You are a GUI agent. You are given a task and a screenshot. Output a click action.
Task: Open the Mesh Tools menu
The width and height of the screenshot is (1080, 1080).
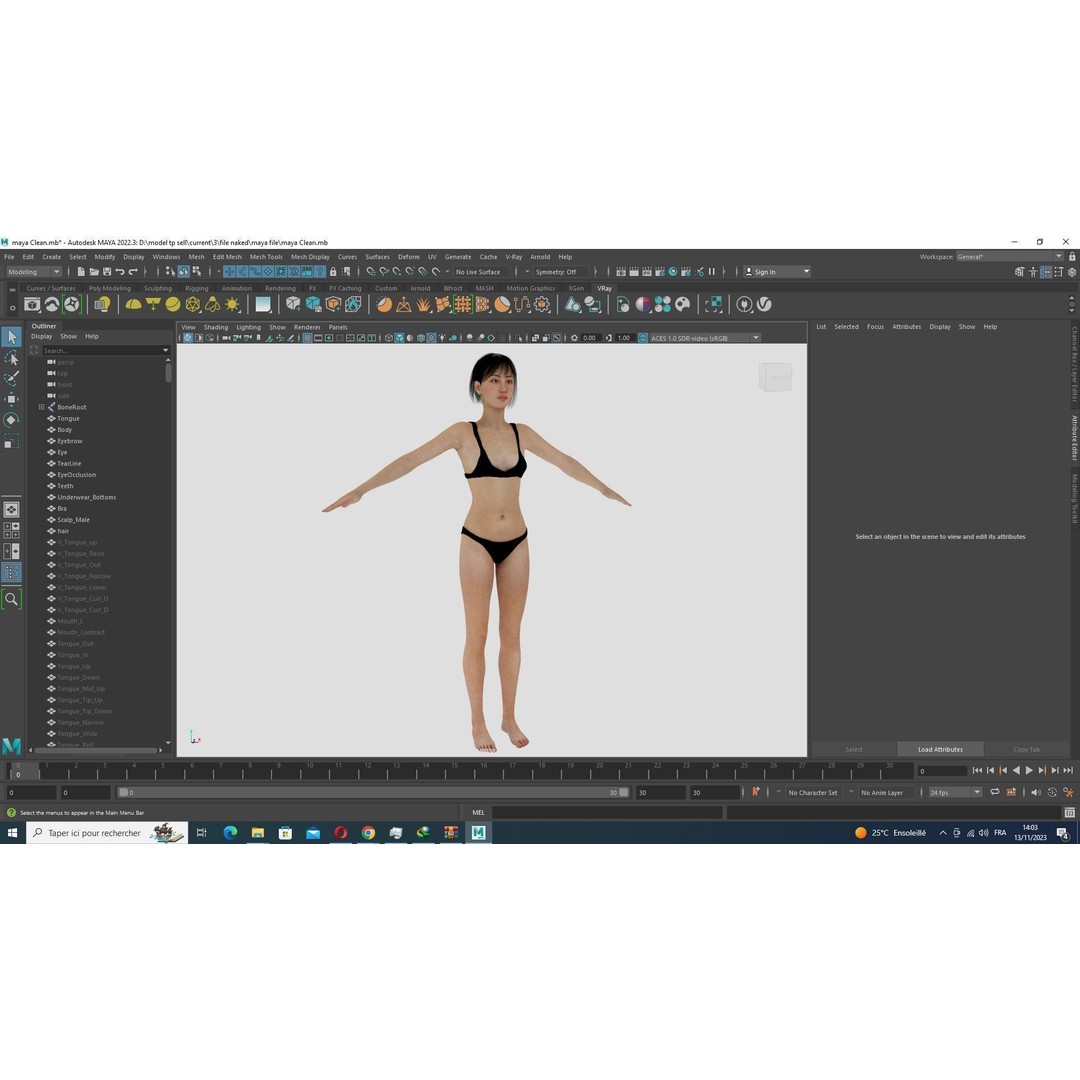point(266,257)
